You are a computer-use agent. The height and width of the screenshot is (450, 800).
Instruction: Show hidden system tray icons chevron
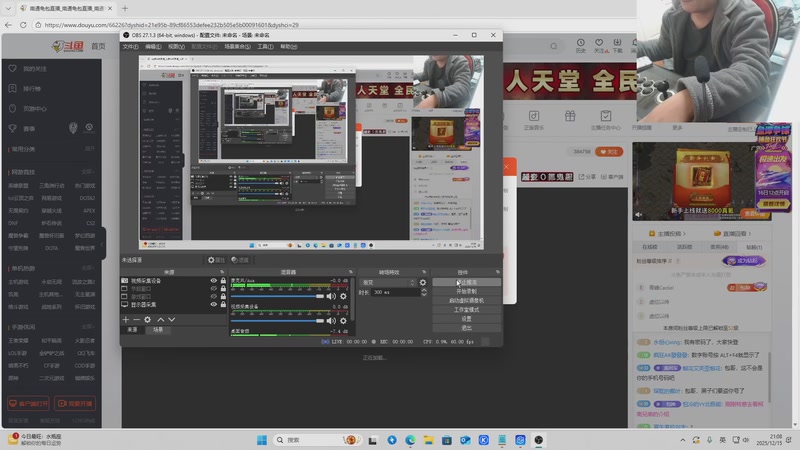click(x=683, y=440)
